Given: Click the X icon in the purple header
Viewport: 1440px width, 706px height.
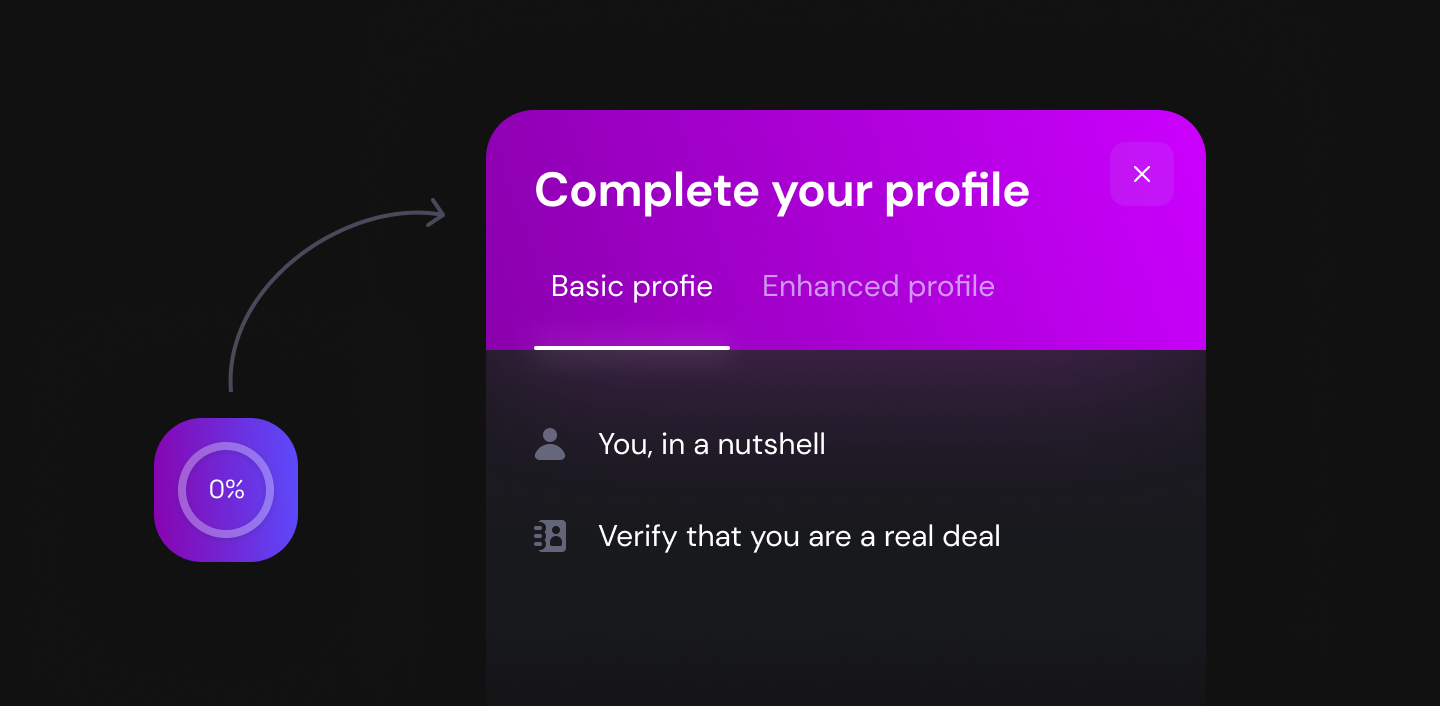Looking at the screenshot, I should coord(1141,174).
